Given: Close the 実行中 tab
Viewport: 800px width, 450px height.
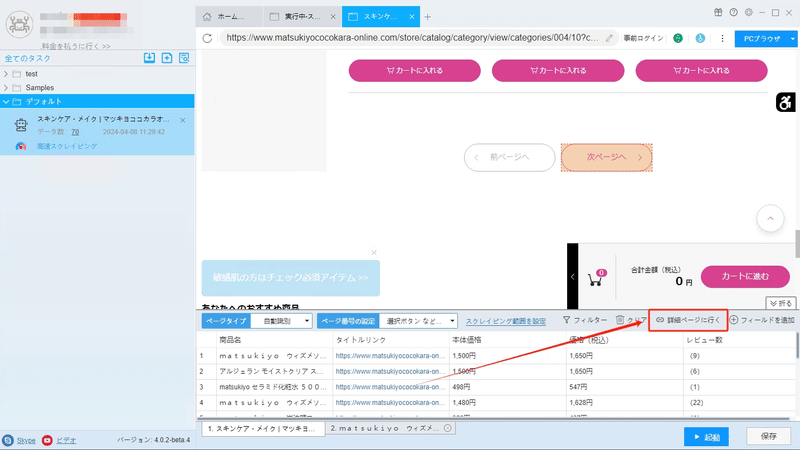Looking at the screenshot, I should pos(333,17).
